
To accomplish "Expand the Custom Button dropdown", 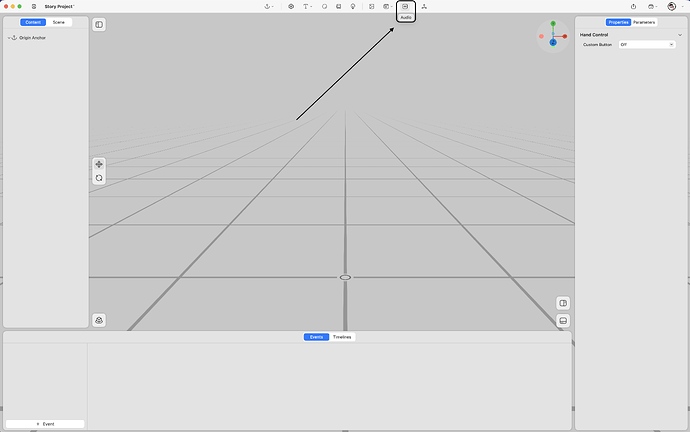I will coord(646,44).
